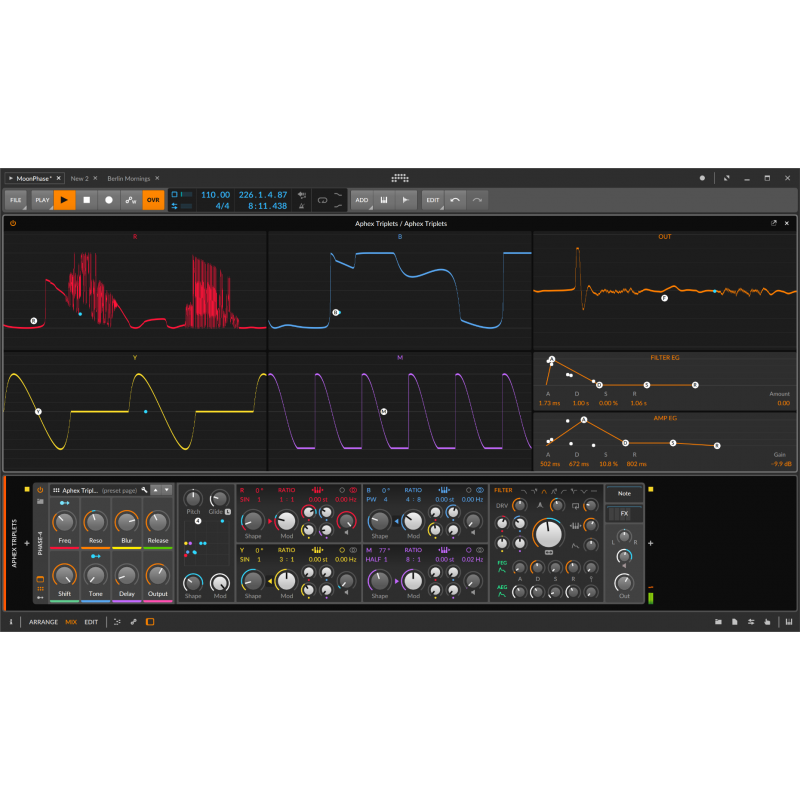Image resolution: width=800 pixels, height=800 pixels.
Task: Open the Bitwig dashboard via the dots logo
Action: [400, 178]
